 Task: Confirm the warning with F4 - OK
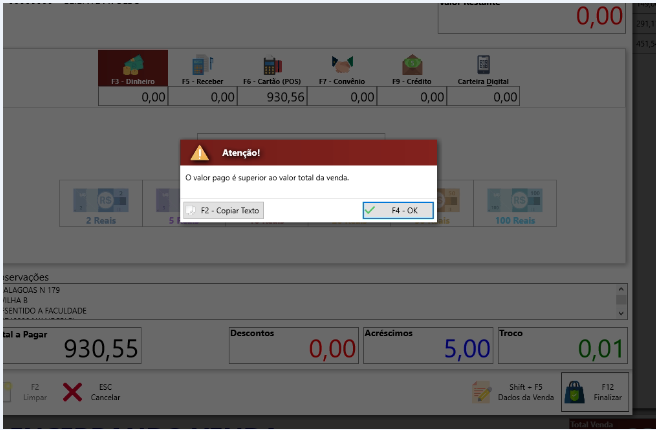[x=398, y=210]
